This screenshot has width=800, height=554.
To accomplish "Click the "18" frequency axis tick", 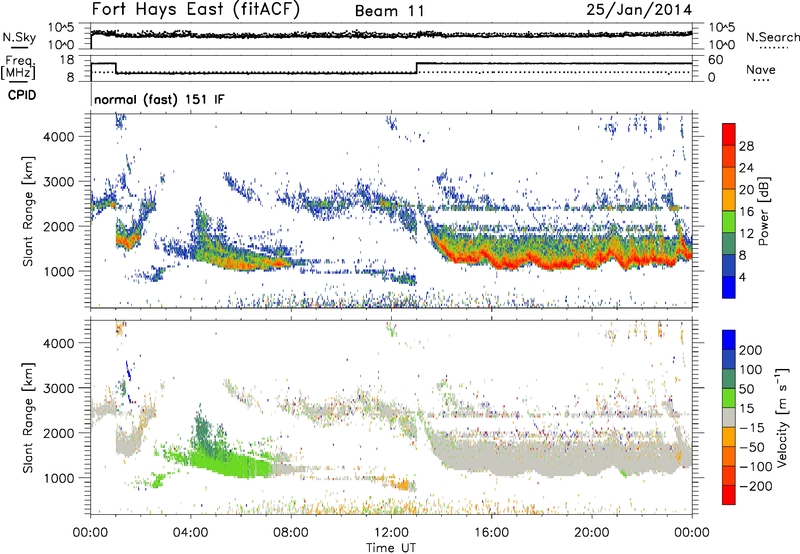I will (67, 60).
